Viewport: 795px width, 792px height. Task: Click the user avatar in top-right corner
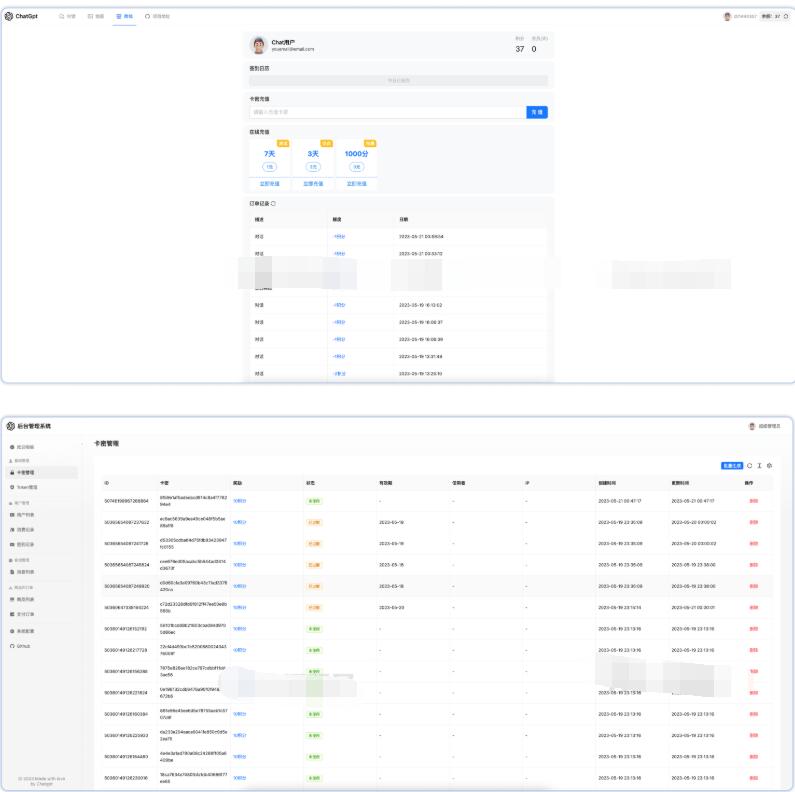[727, 16]
